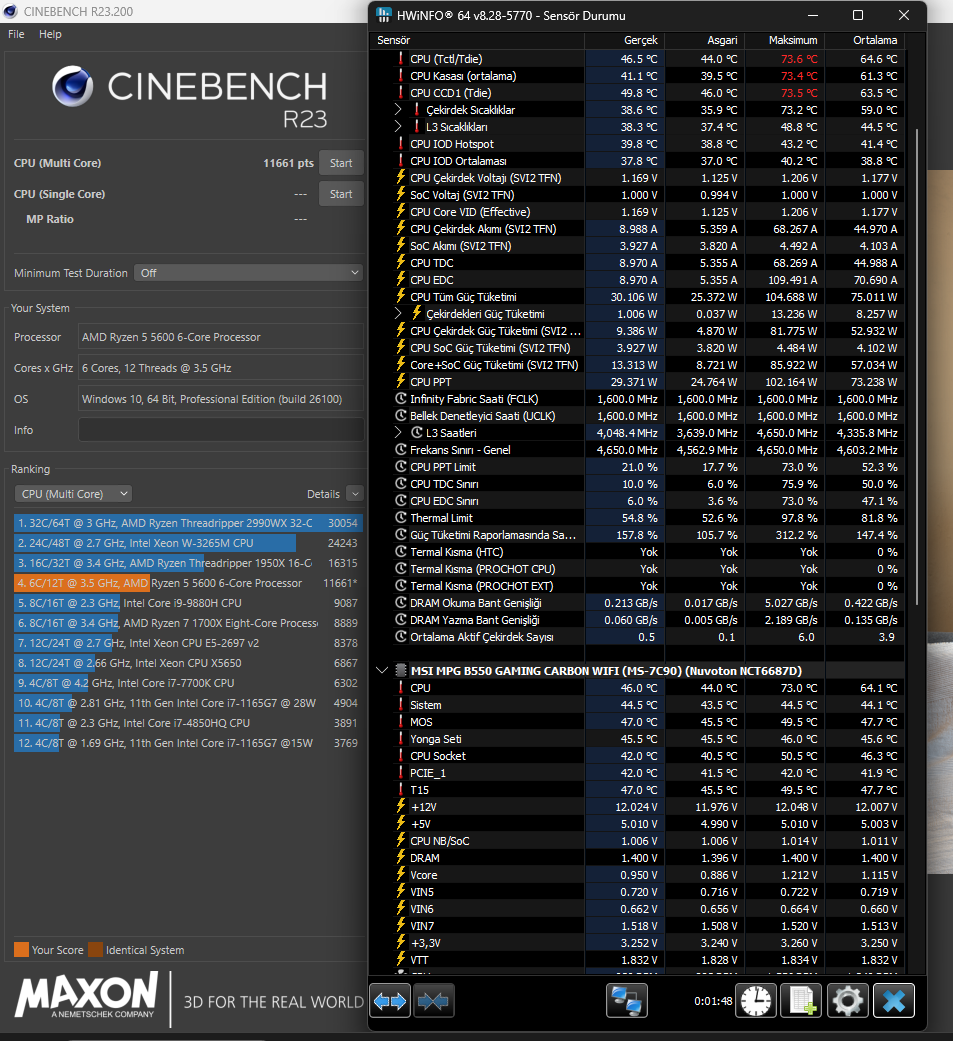Click the clock icon to reset HWiNFO min/max values
The height and width of the screenshot is (1041, 953).
click(x=756, y=1001)
